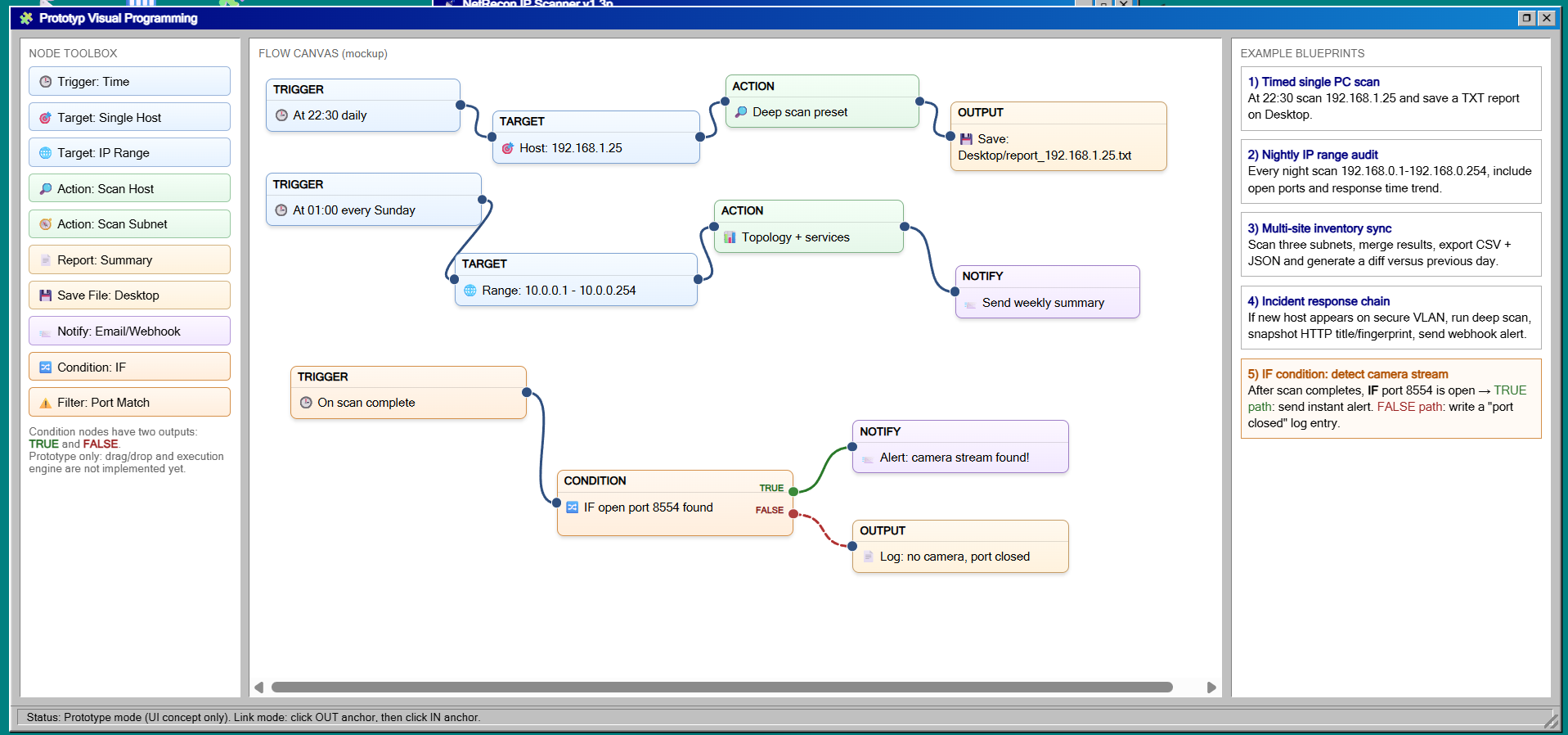This screenshot has width=1568, height=735.
Task: Click the compass icon on Action: Scan Subnet
Action: pyautogui.click(x=46, y=224)
